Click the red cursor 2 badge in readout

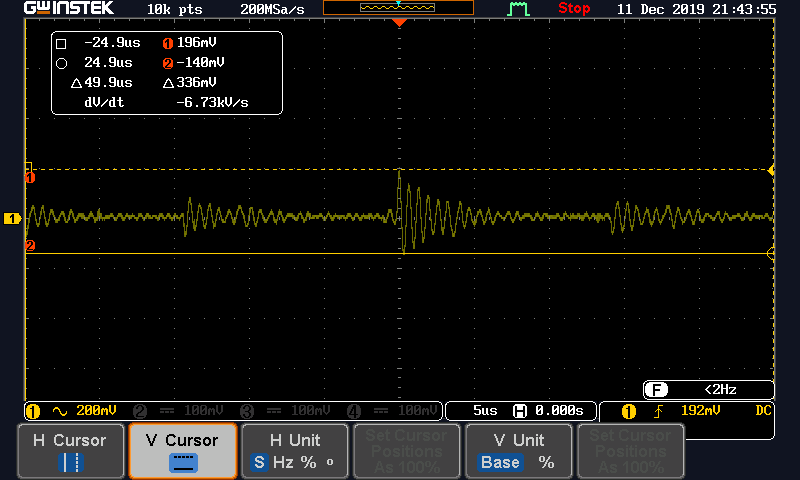[x=168, y=63]
